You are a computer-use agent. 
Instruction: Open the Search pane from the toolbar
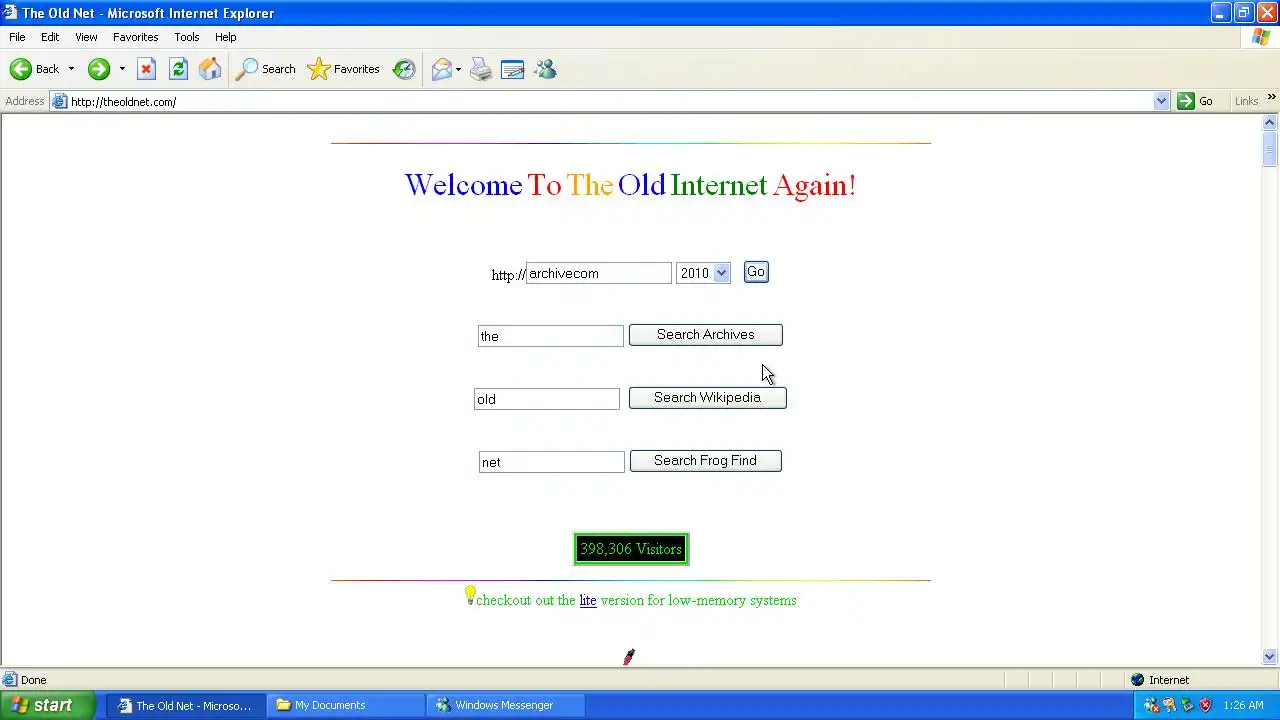(266, 69)
